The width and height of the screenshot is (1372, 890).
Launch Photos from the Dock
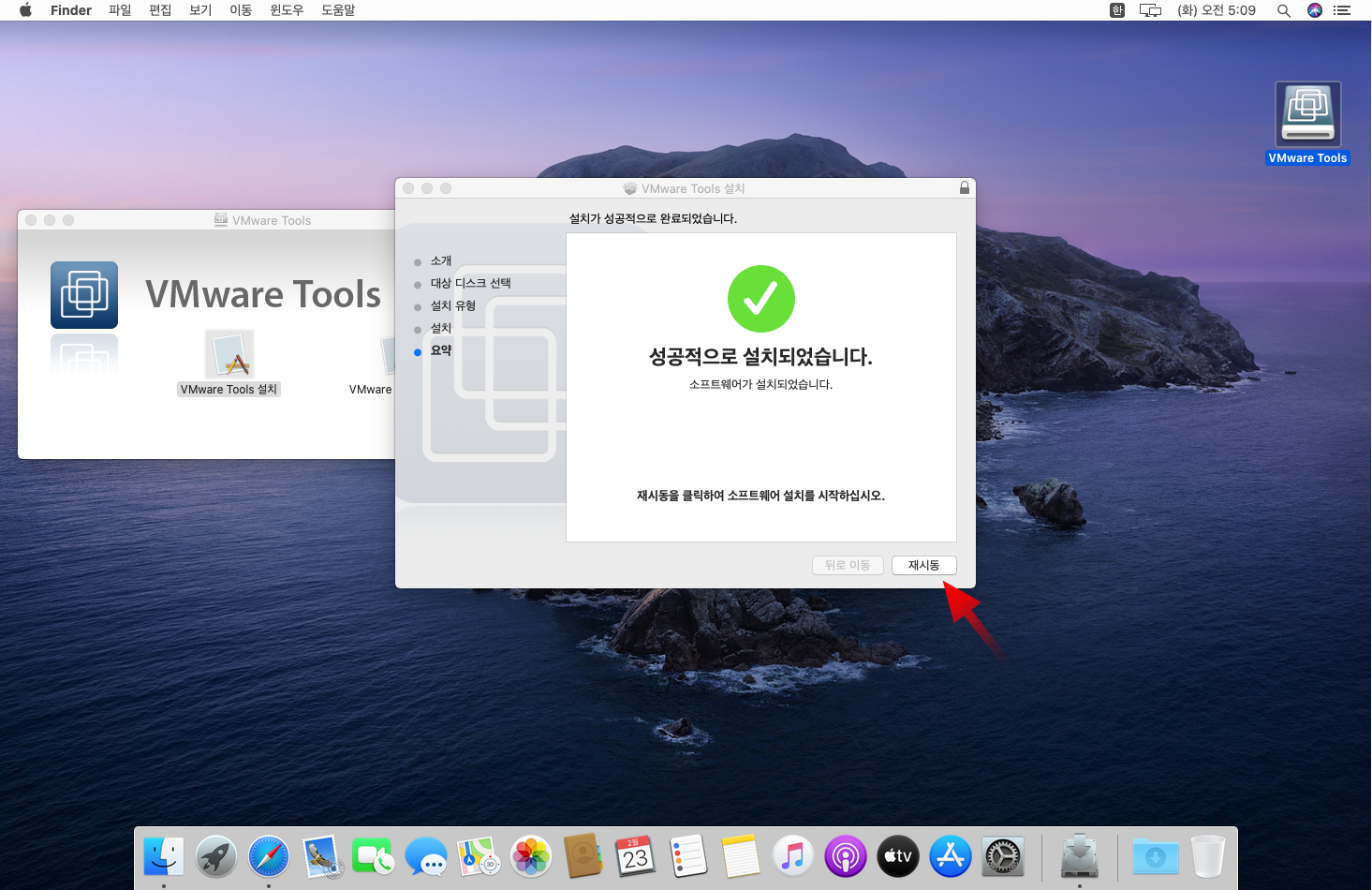tap(531, 856)
